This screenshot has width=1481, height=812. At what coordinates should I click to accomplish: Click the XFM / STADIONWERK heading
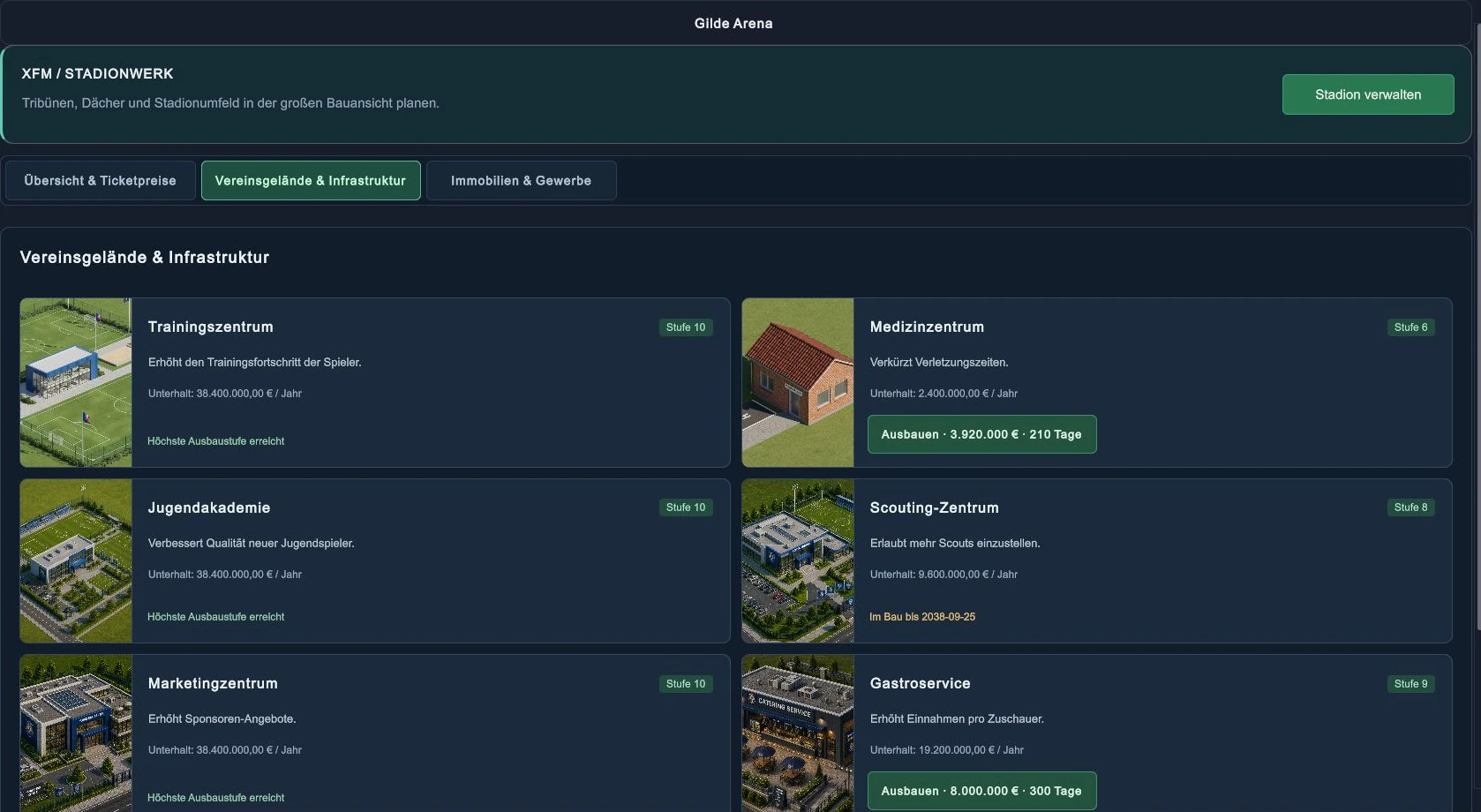pos(98,73)
